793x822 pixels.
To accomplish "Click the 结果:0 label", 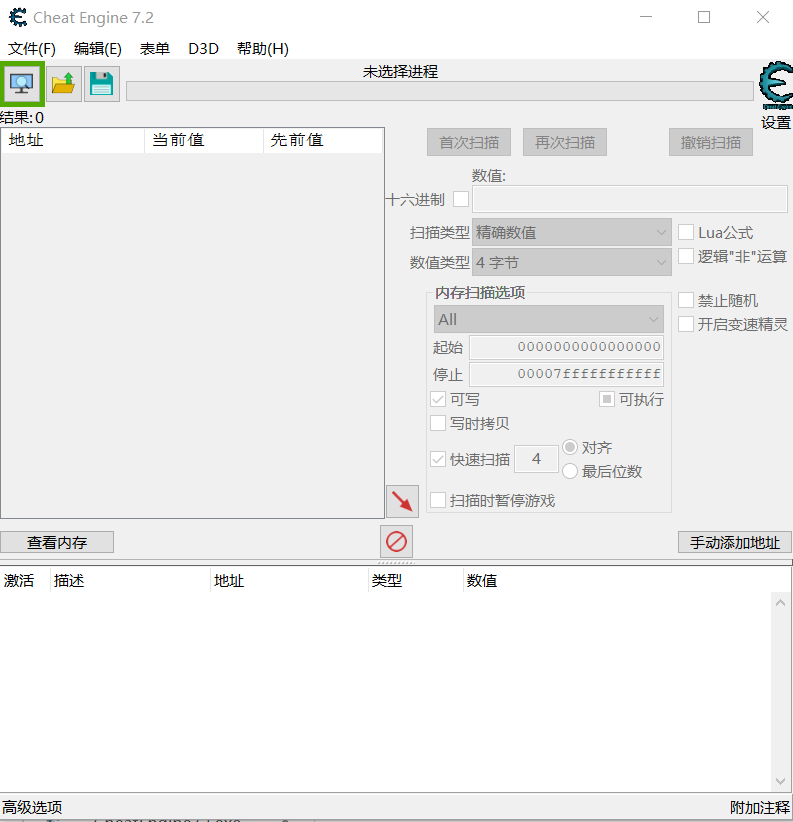I will point(22,117).
